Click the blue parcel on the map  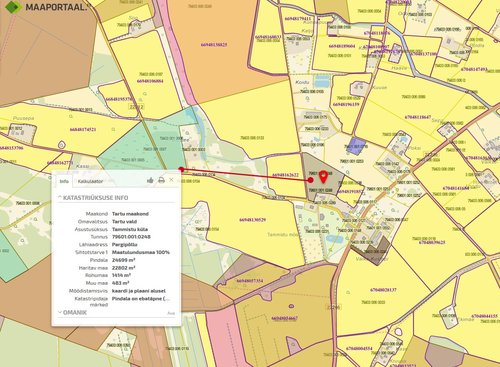[356, 146]
